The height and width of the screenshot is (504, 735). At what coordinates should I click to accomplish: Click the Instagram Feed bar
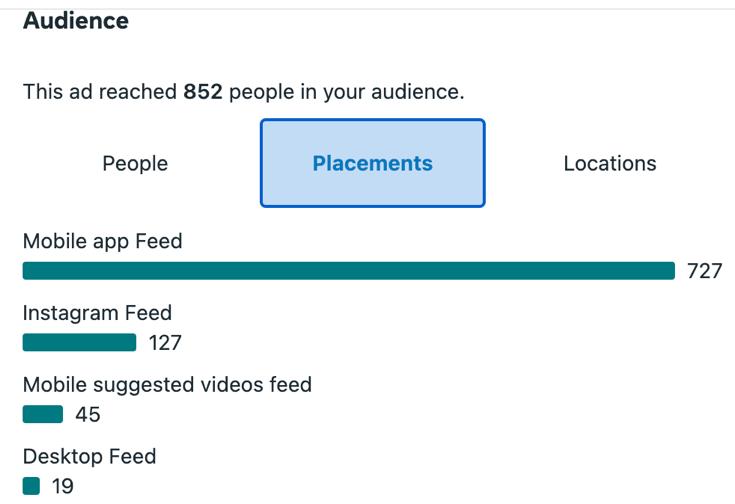tap(79, 343)
